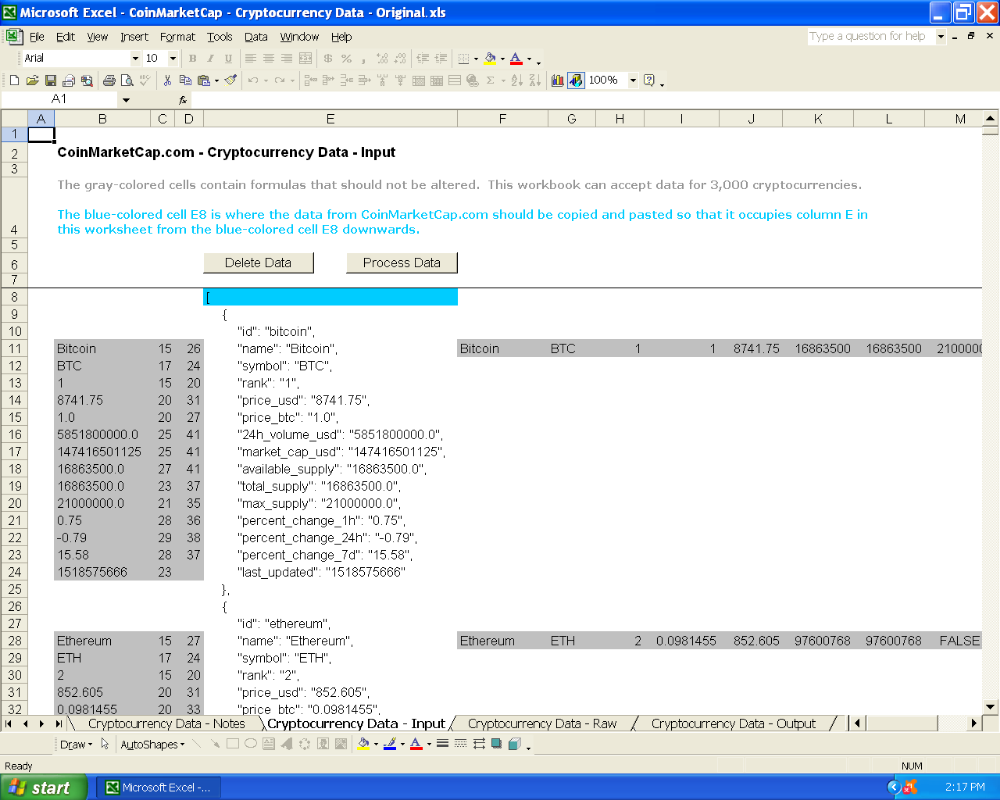Open the Name Box dropdown arrow
The image size is (1000, 800).
tap(126, 100)
